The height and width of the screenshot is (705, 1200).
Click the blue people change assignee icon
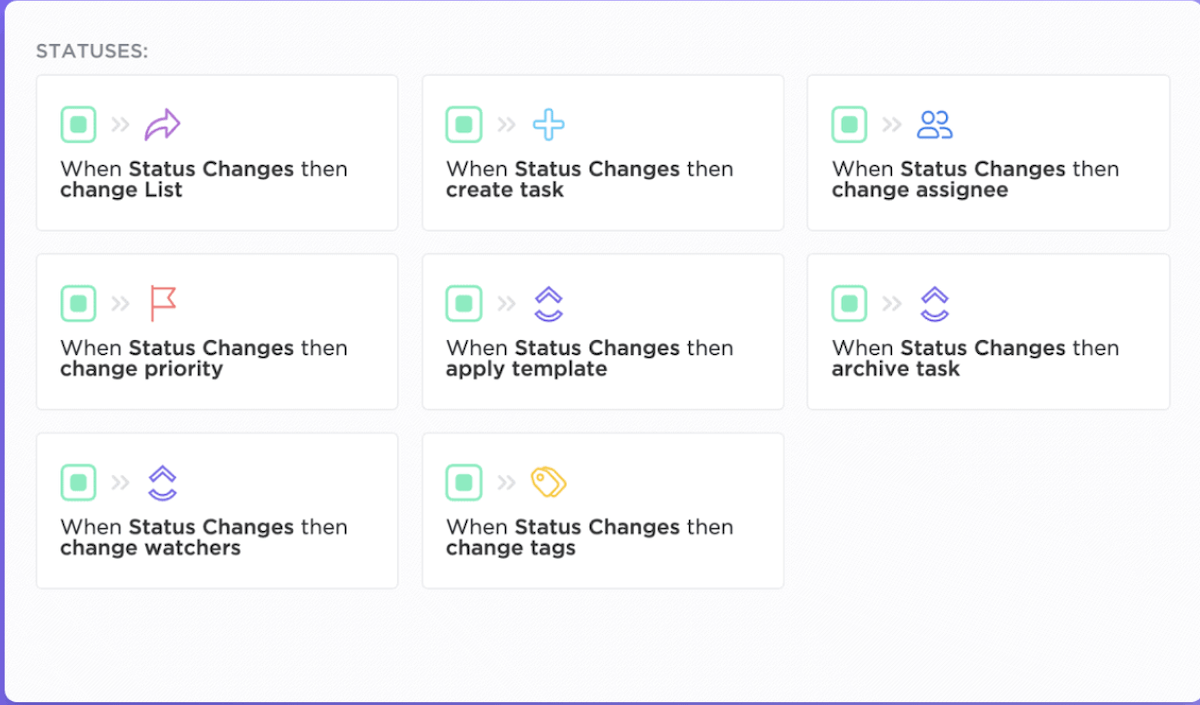pyautogui.click(x=934, y=125)
